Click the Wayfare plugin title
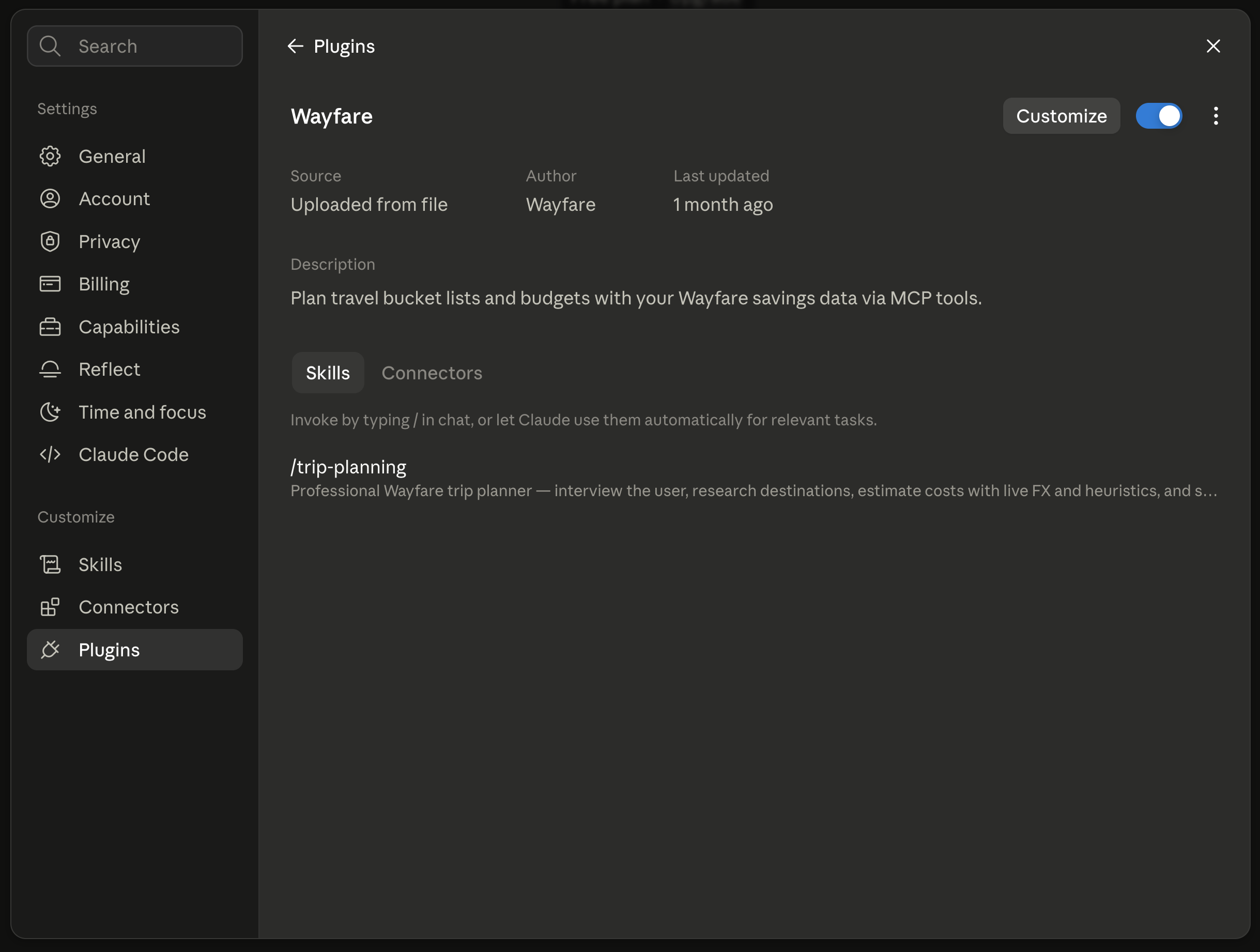 [331, 116]
